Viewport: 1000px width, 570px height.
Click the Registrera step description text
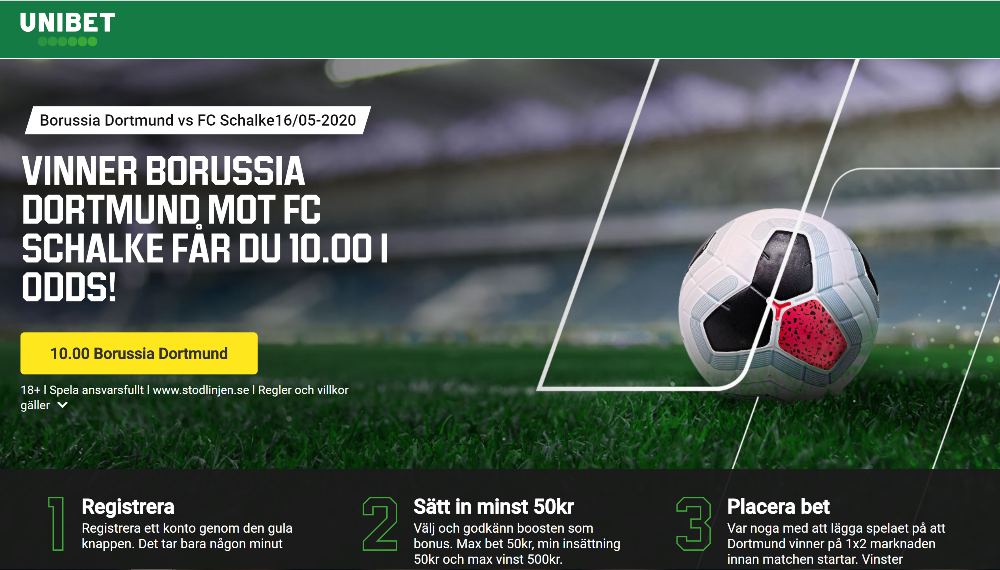[187, 536]
